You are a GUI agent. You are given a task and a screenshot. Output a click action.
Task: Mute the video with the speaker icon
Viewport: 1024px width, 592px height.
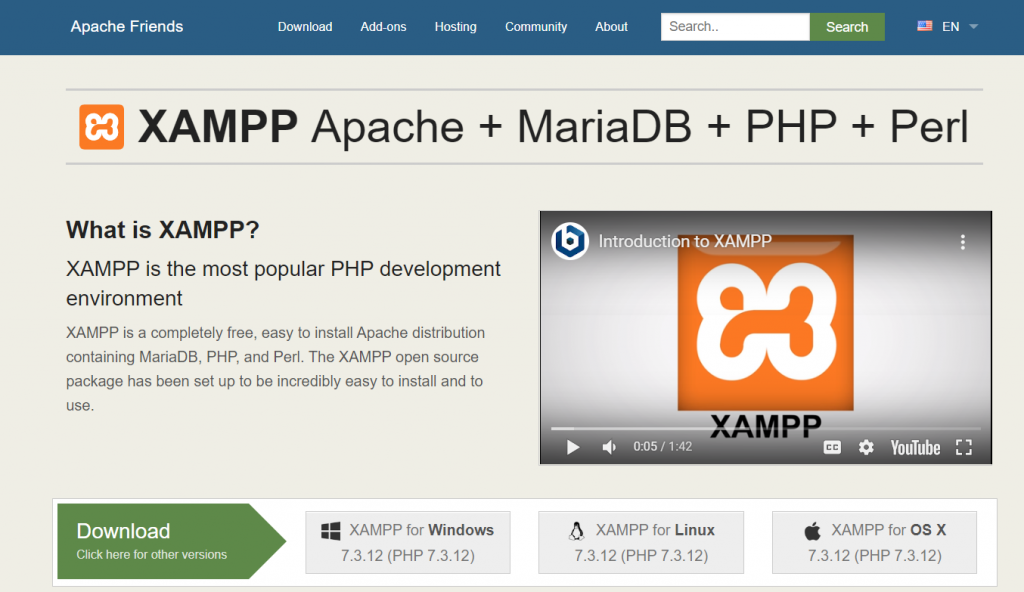pos(609,447)
